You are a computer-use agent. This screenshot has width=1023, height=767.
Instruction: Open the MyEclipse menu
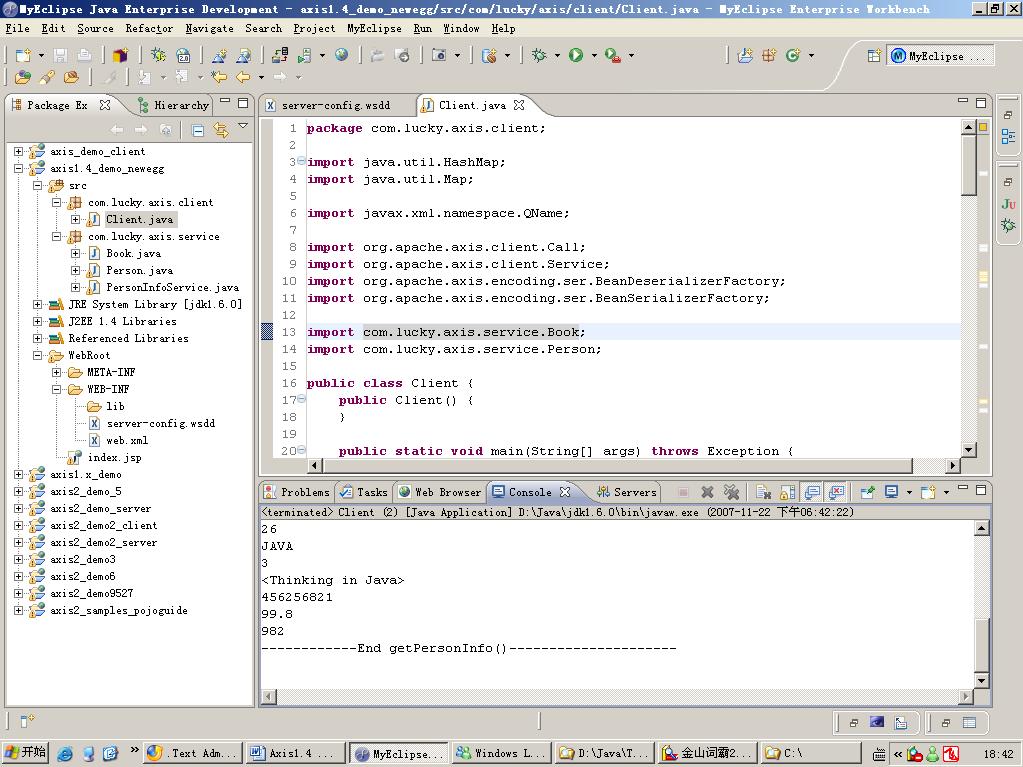point(374,29)
